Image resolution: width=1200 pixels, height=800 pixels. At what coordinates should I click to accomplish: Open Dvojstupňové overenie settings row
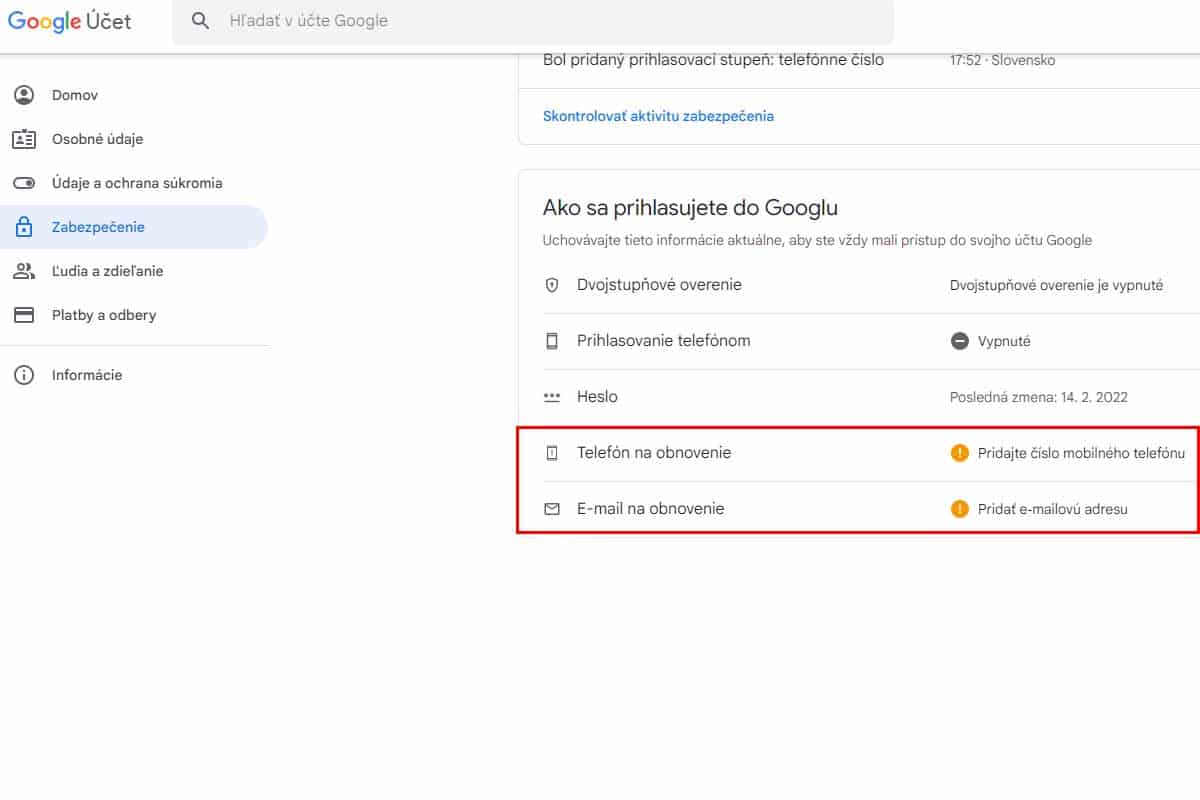pyautogui.click(x=859, y=285)
